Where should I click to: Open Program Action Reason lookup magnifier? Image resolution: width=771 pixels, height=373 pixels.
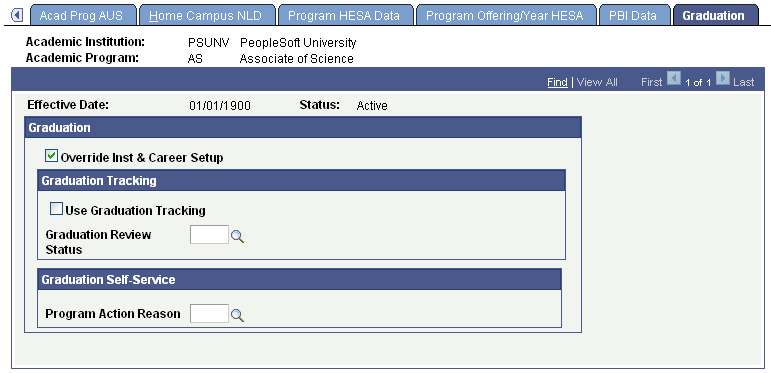tap(237, 316)
